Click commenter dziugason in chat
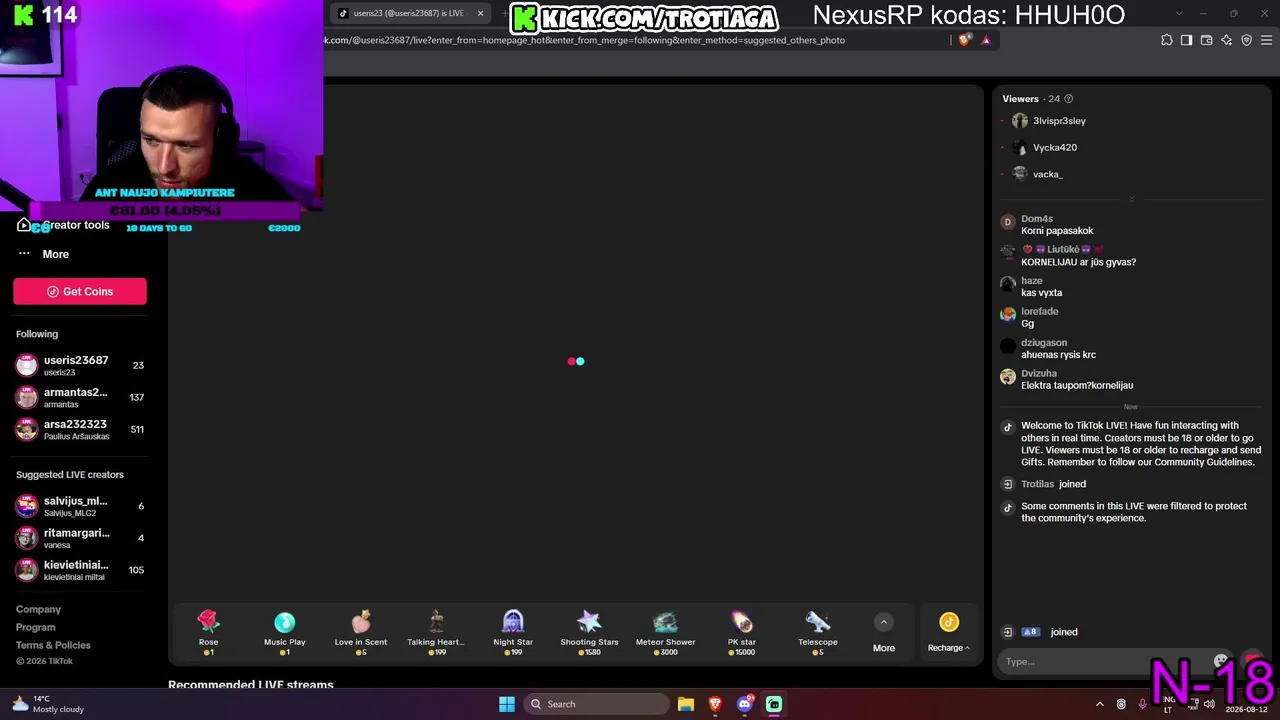This screenshot has width=1280, height=720. [1044, 343]
